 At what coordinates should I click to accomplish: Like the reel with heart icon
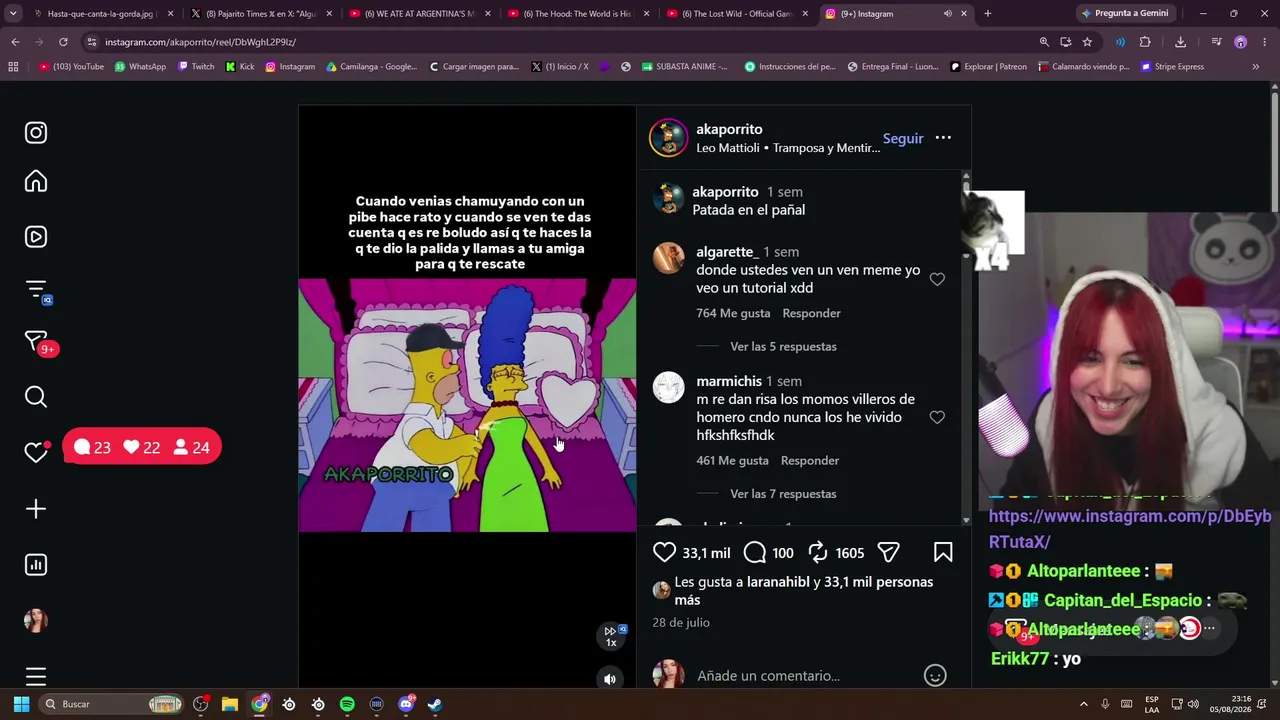click(664, 552)
